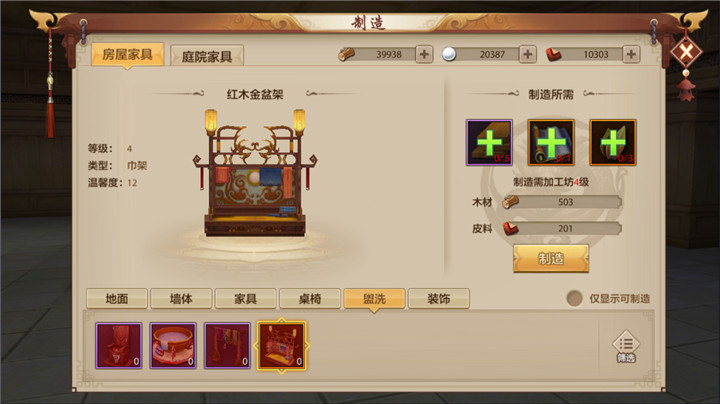Show the 家具 category items

245,299
